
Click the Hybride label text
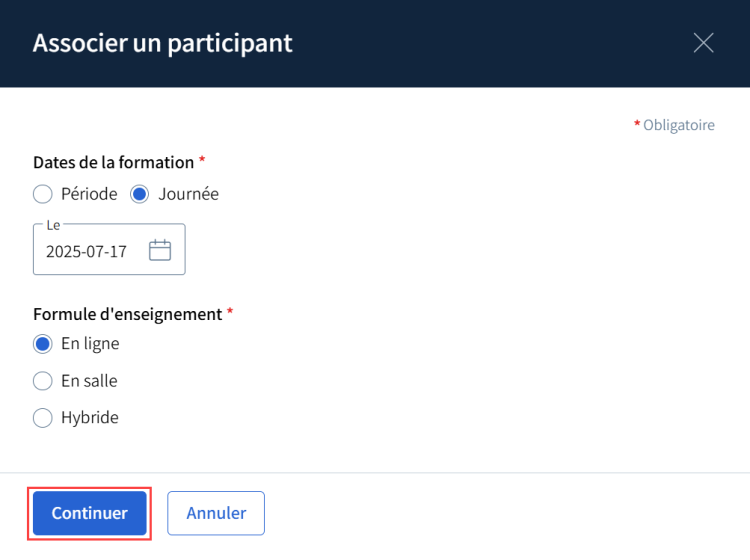pyautogui.click(x=89, y=418)
